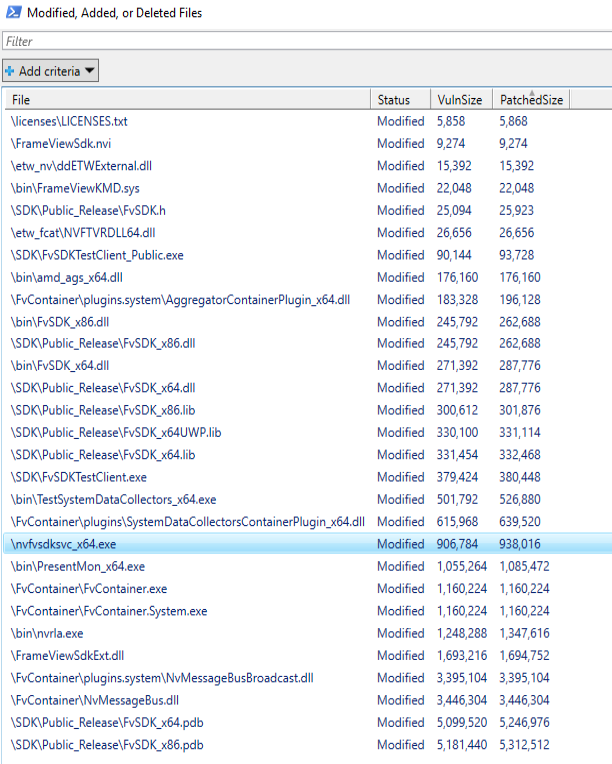612x764 pixels.
Task: Click the PowerShell window icon in title bar
Action: (x=14, y=12)
